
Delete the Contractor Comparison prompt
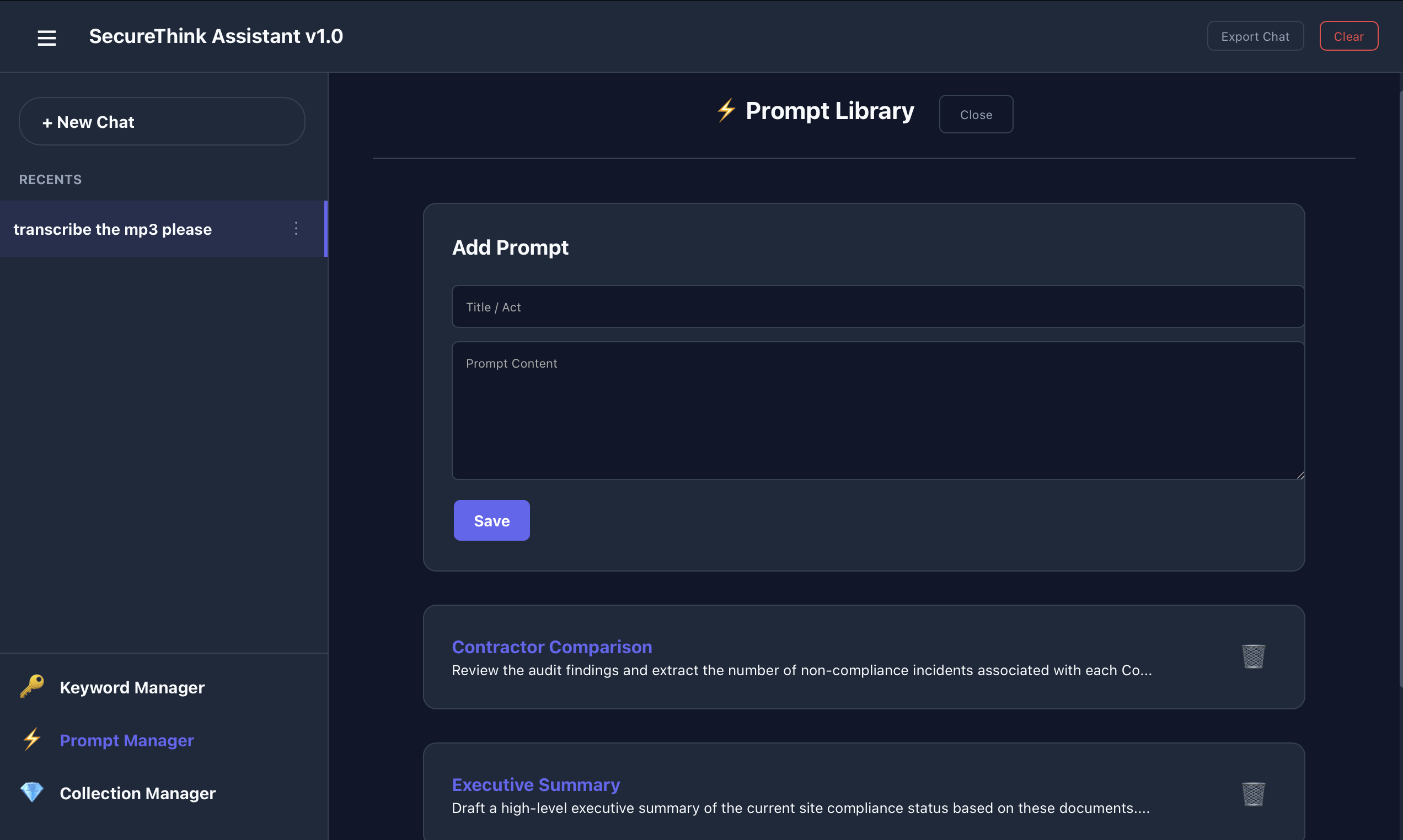pyautogui.click(x=1253, y=656)
